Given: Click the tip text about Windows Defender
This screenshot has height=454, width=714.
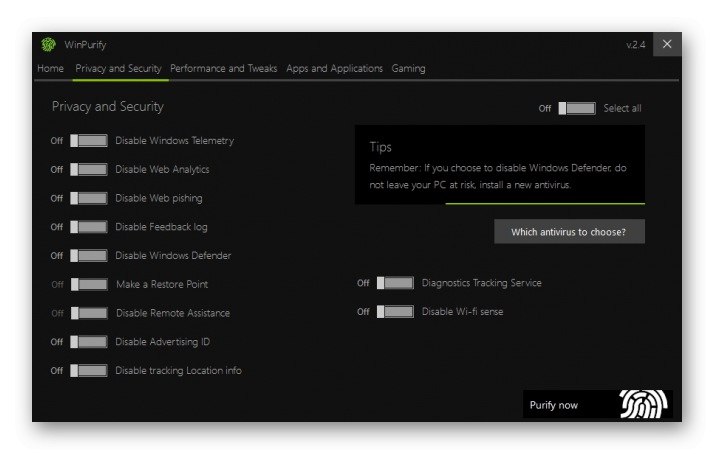Looking at the screenshot, I should click(x=498, y=176).
